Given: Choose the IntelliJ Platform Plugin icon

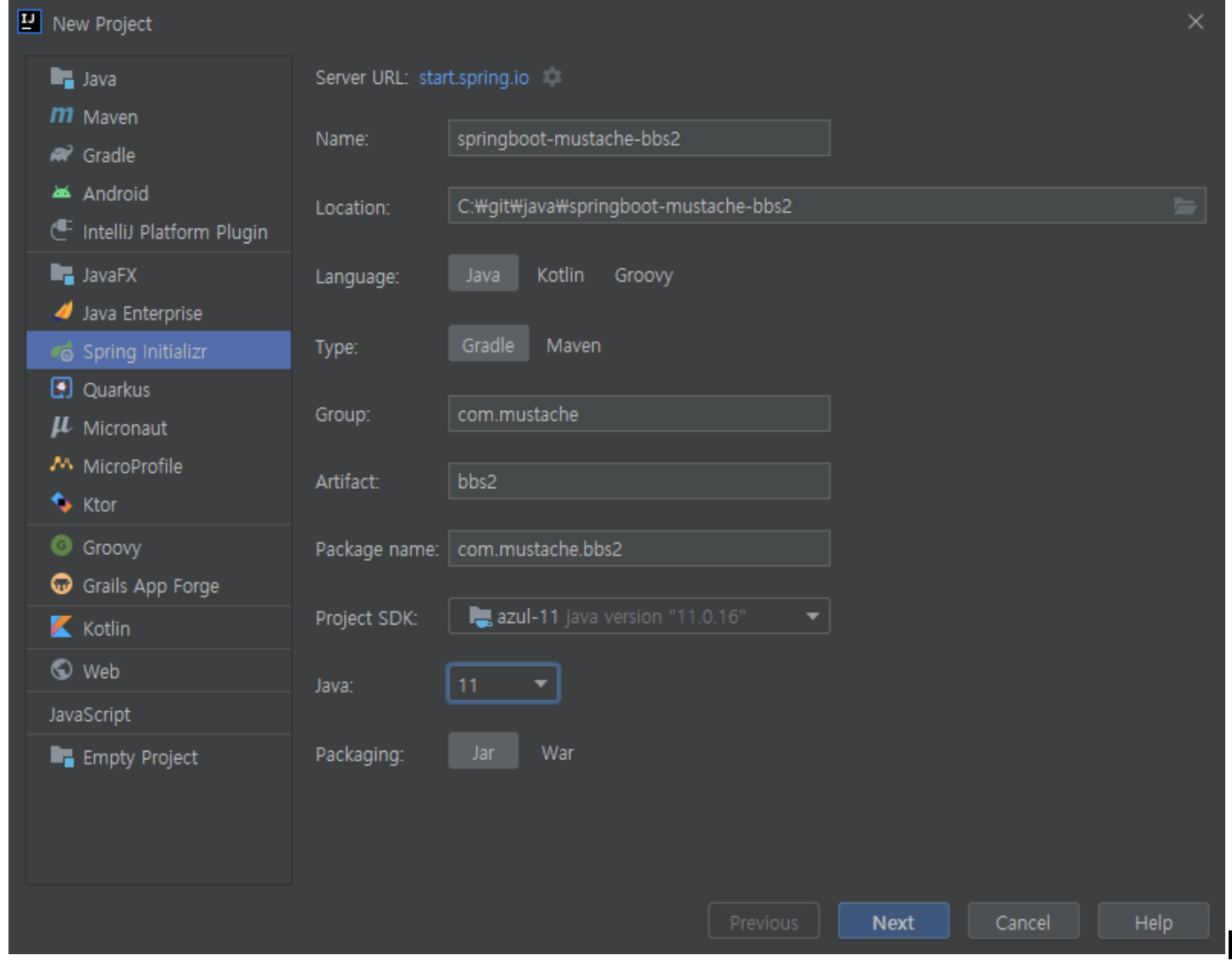Looking at the screenshot, I should click(x=62, y=230).
